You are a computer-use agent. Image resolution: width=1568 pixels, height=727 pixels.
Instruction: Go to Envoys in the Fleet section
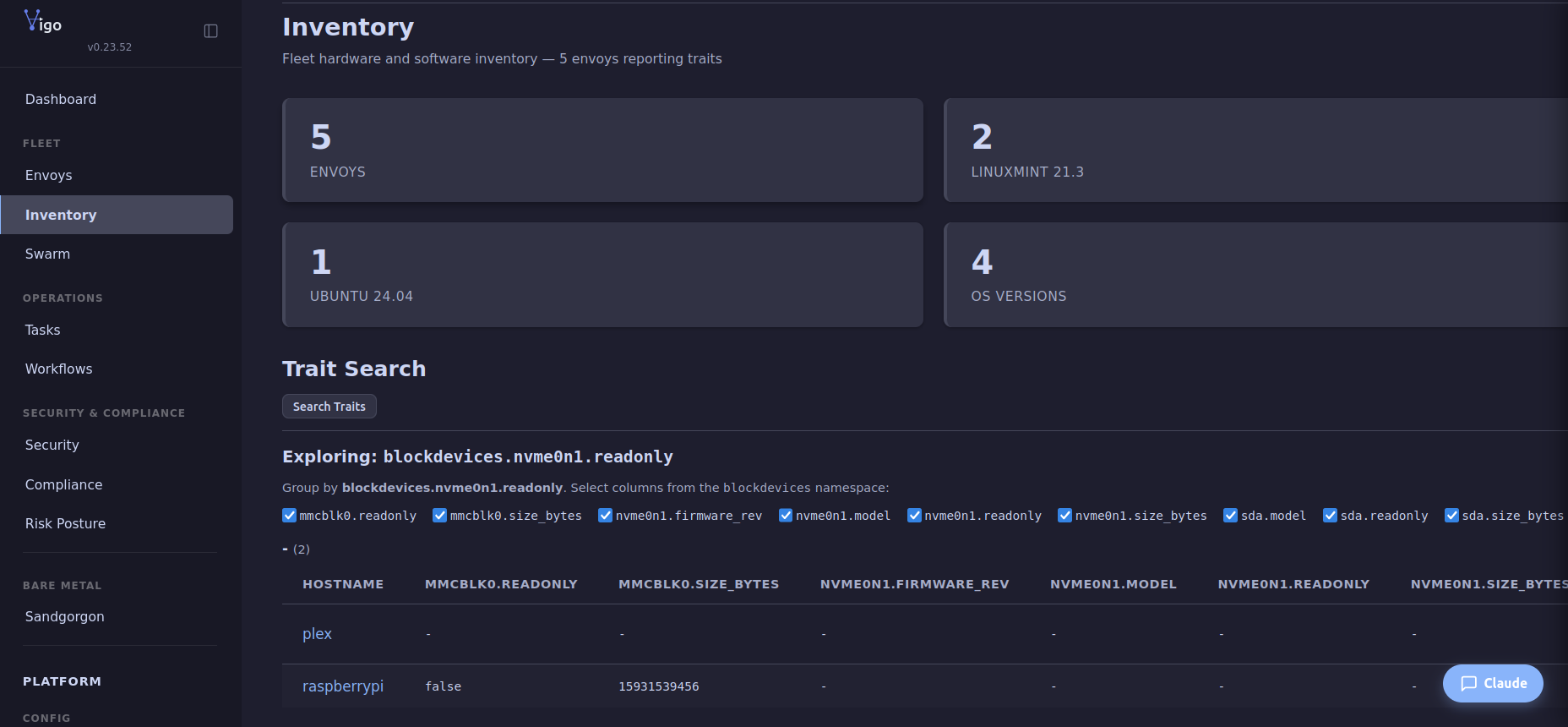(49, 176)
